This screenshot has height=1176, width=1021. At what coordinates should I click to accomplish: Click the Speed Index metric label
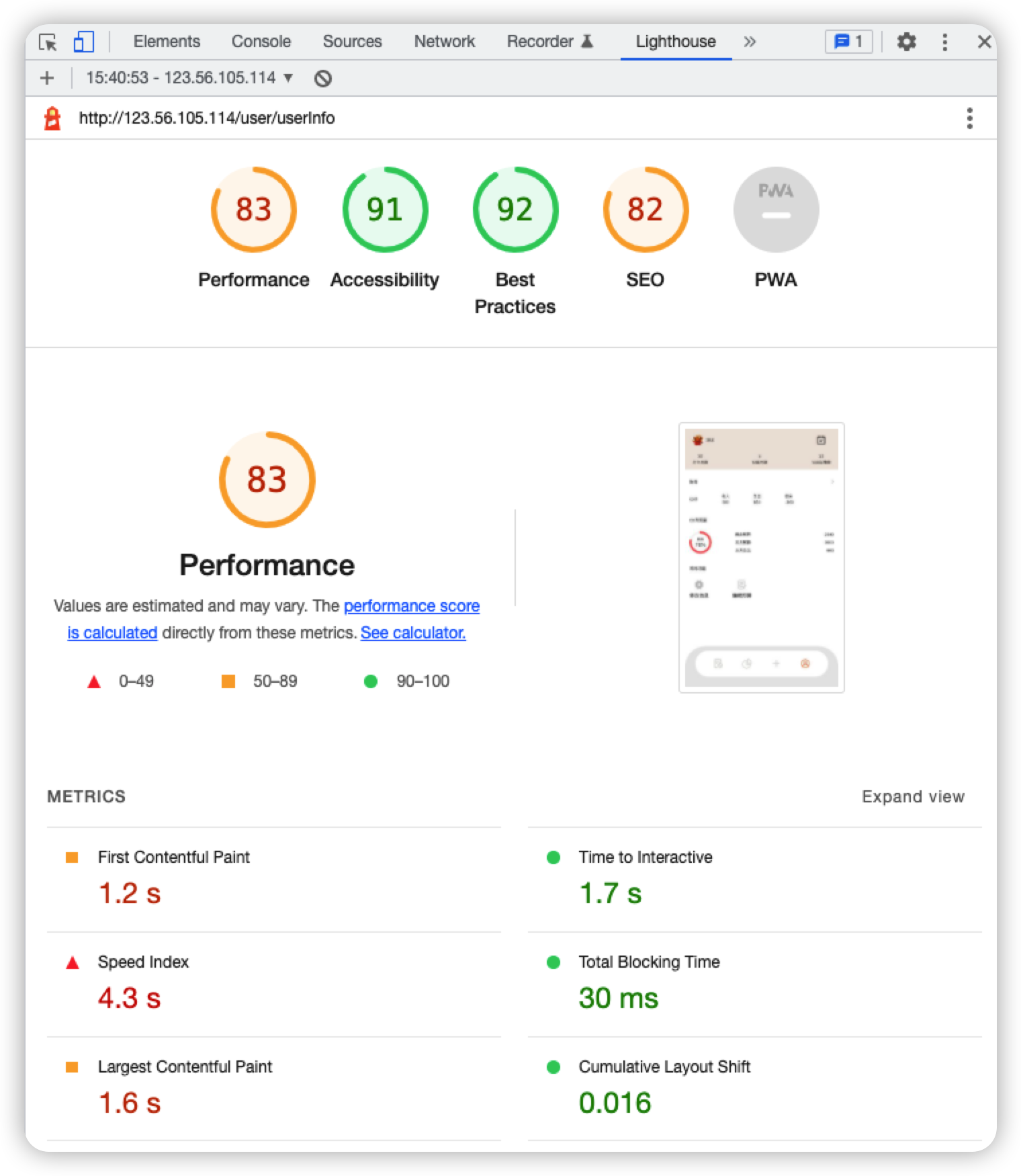[x=143, y=962]
